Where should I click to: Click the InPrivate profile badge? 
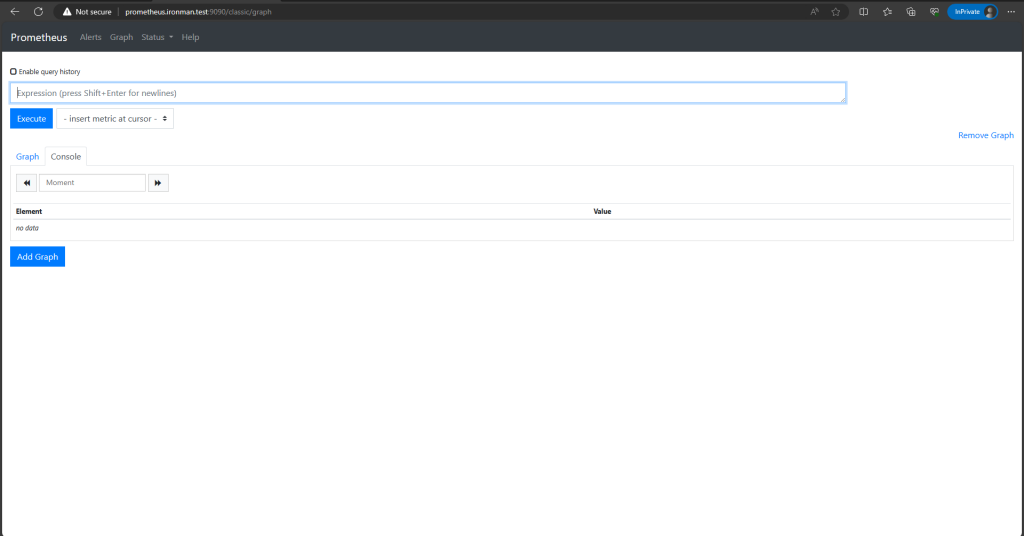(x=972, y=12)
